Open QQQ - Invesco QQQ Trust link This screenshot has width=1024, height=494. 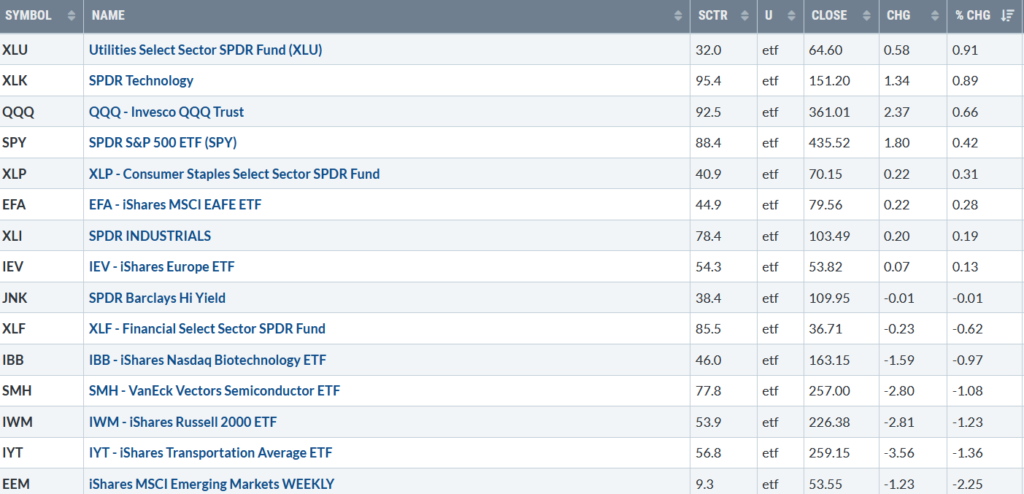pos(167,112)
